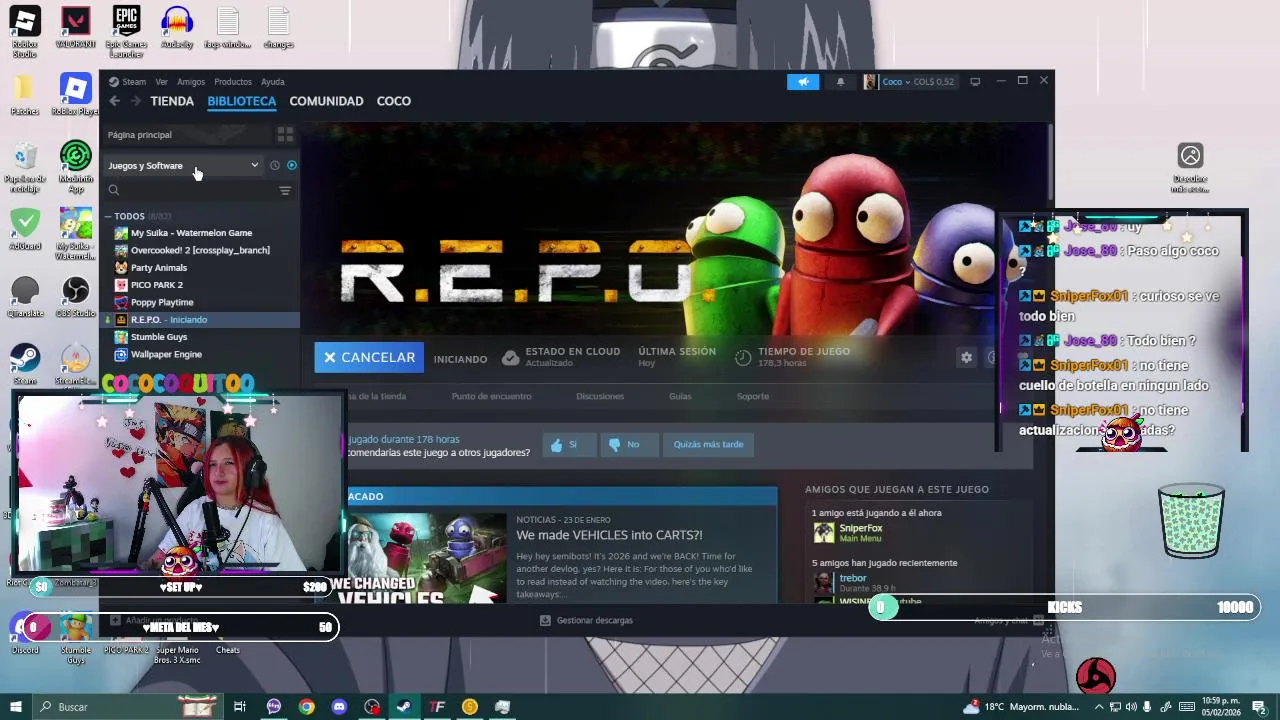
Task: Open AdGuard desktop icon
Action: coord(25,230)
